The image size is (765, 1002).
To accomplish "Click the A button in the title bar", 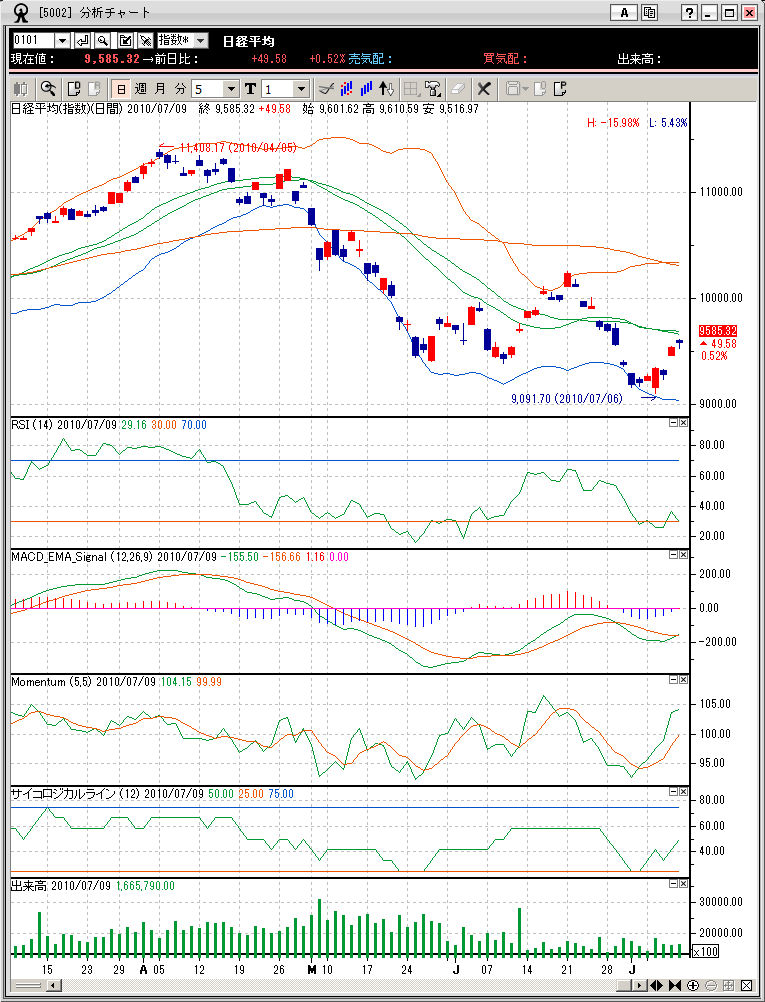I will click(624, 13).
